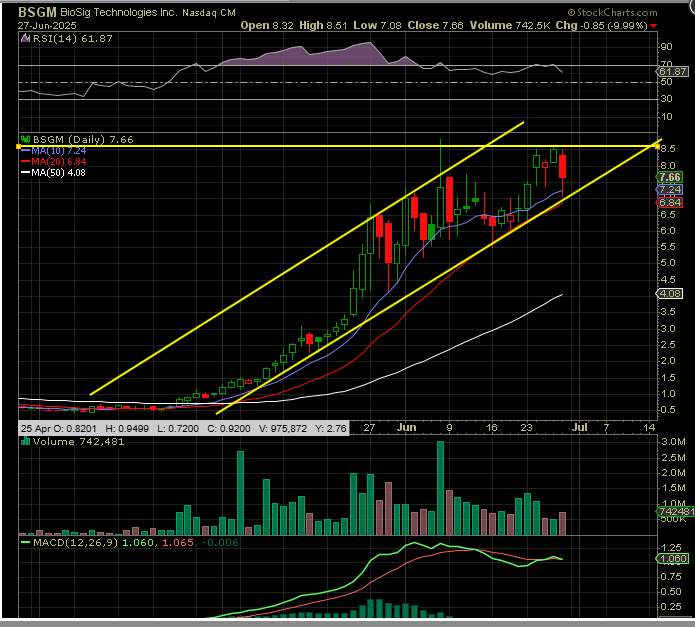Click the Close 7.66 value in header
This screenshot has width=695, height=627.
click(x=435, y=26)
